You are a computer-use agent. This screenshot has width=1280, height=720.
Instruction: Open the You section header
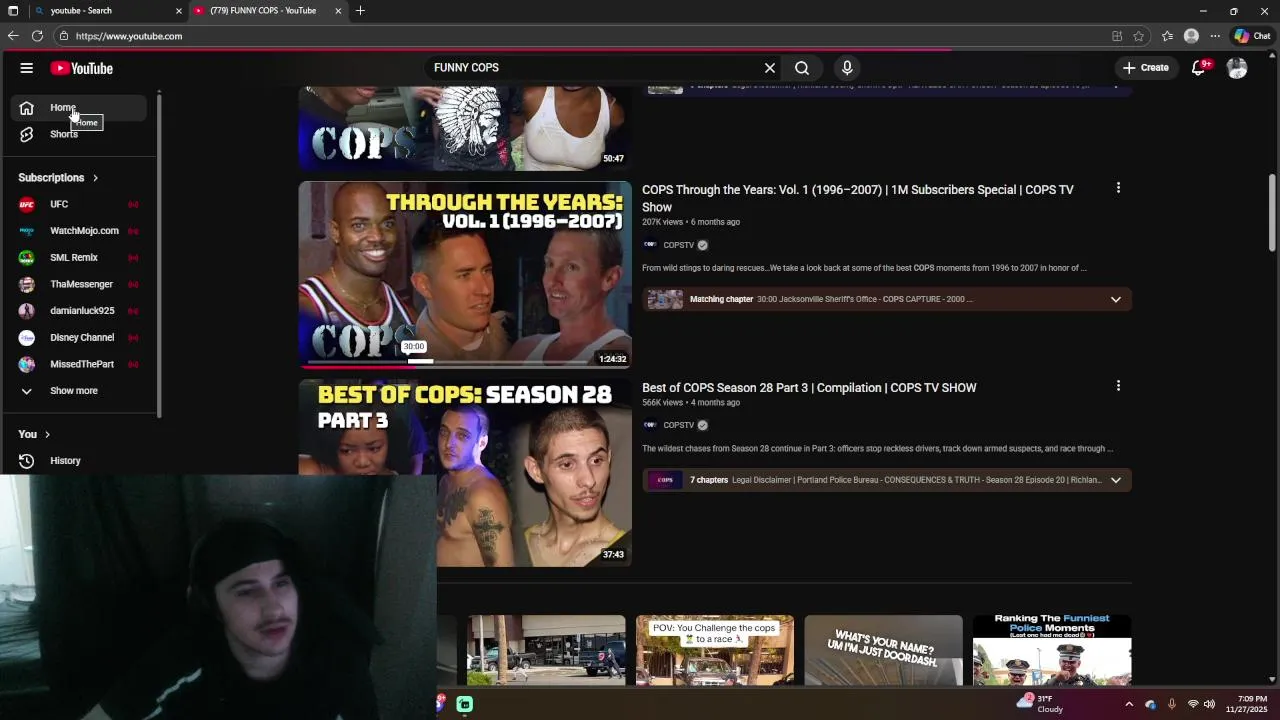[34, 434]
